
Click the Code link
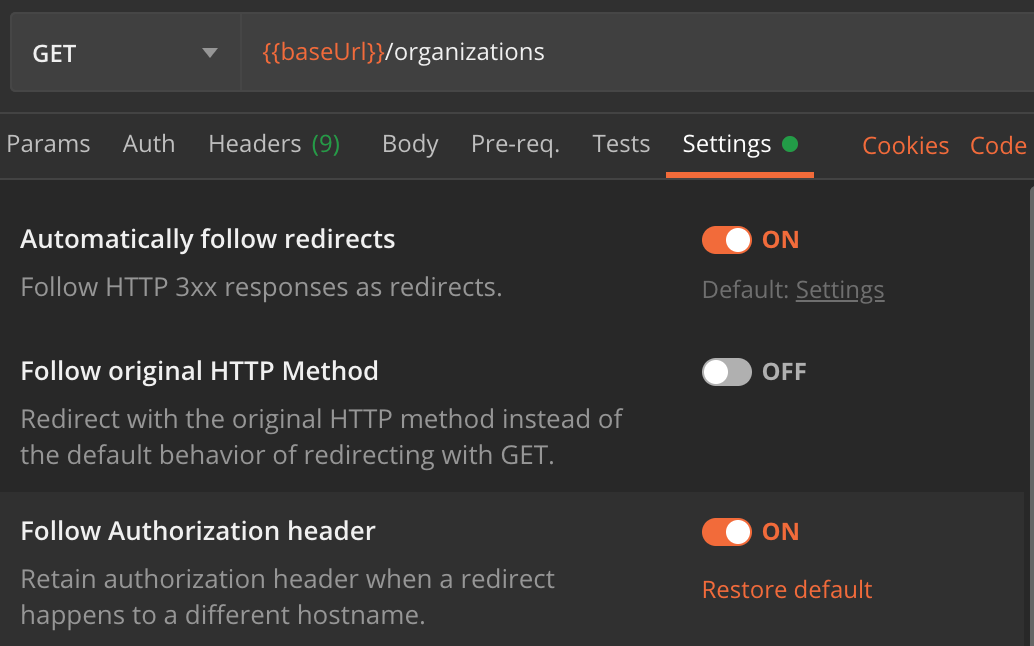click(x=998, y=146)
